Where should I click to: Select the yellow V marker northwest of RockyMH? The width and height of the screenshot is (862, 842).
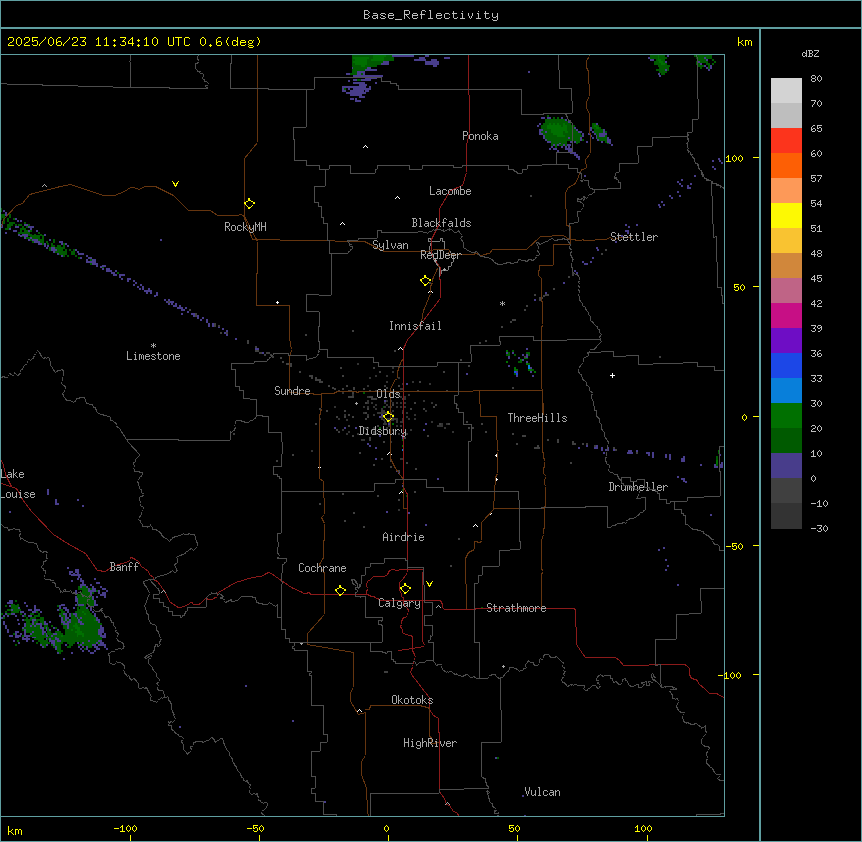click(x=175, y=184)
